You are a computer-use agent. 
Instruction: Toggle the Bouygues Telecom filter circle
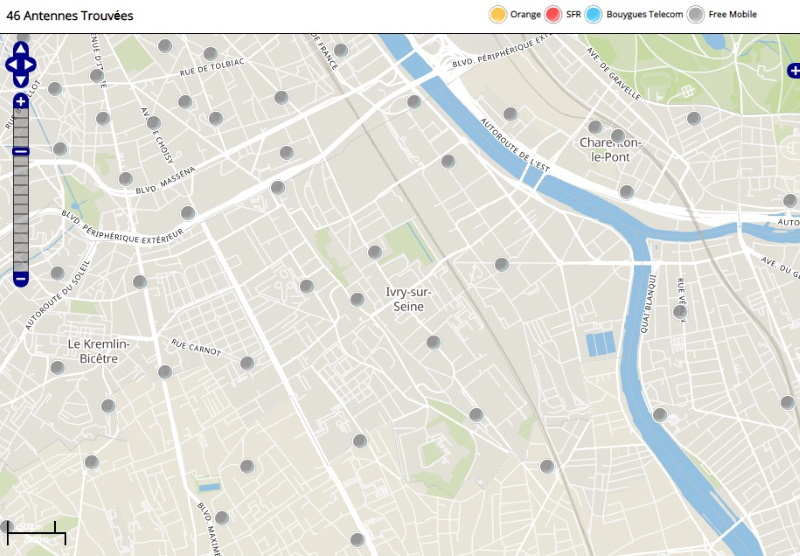pos(594,14)
